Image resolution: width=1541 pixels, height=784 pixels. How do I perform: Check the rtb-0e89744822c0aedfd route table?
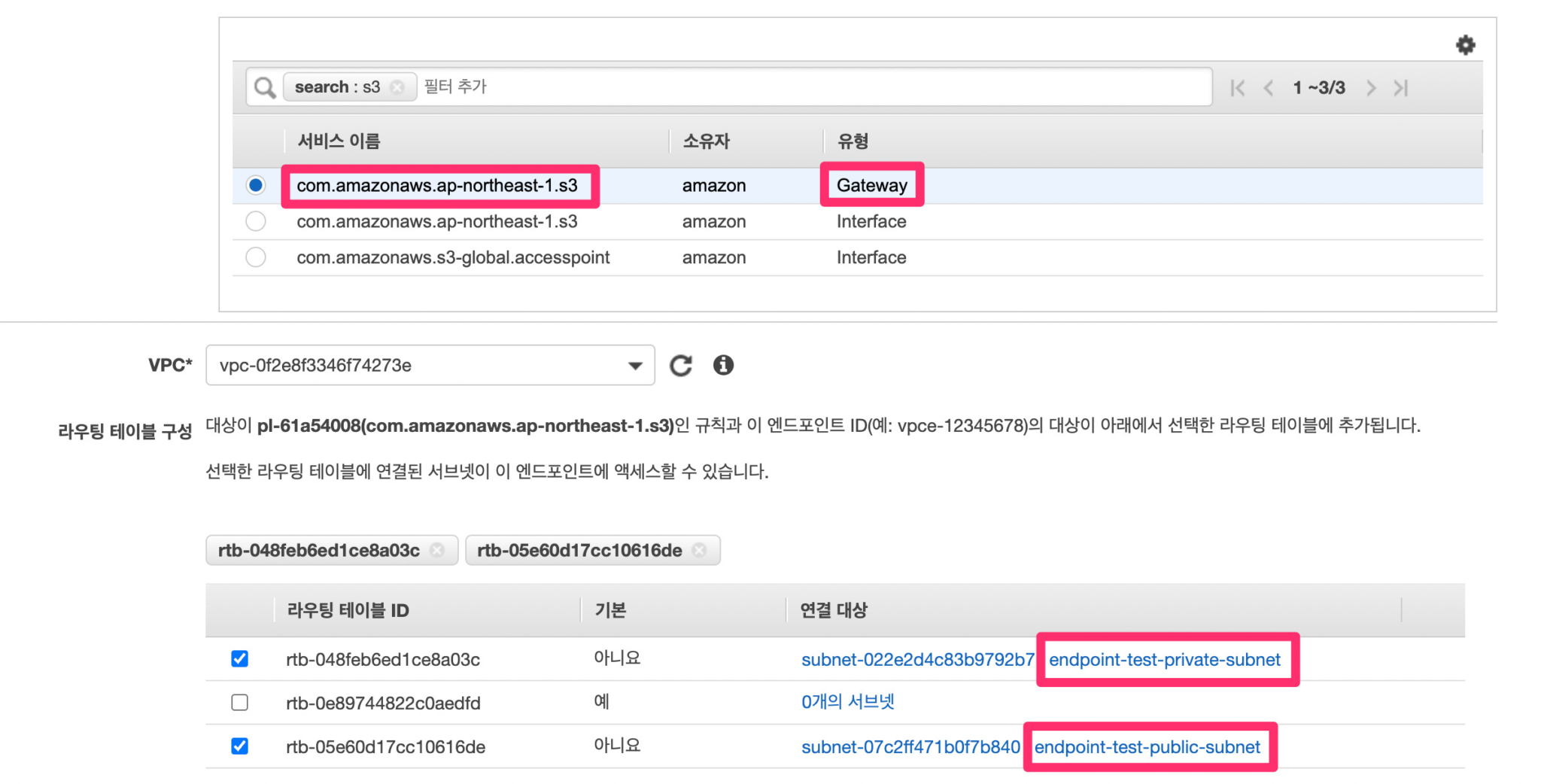pos(239,702)
